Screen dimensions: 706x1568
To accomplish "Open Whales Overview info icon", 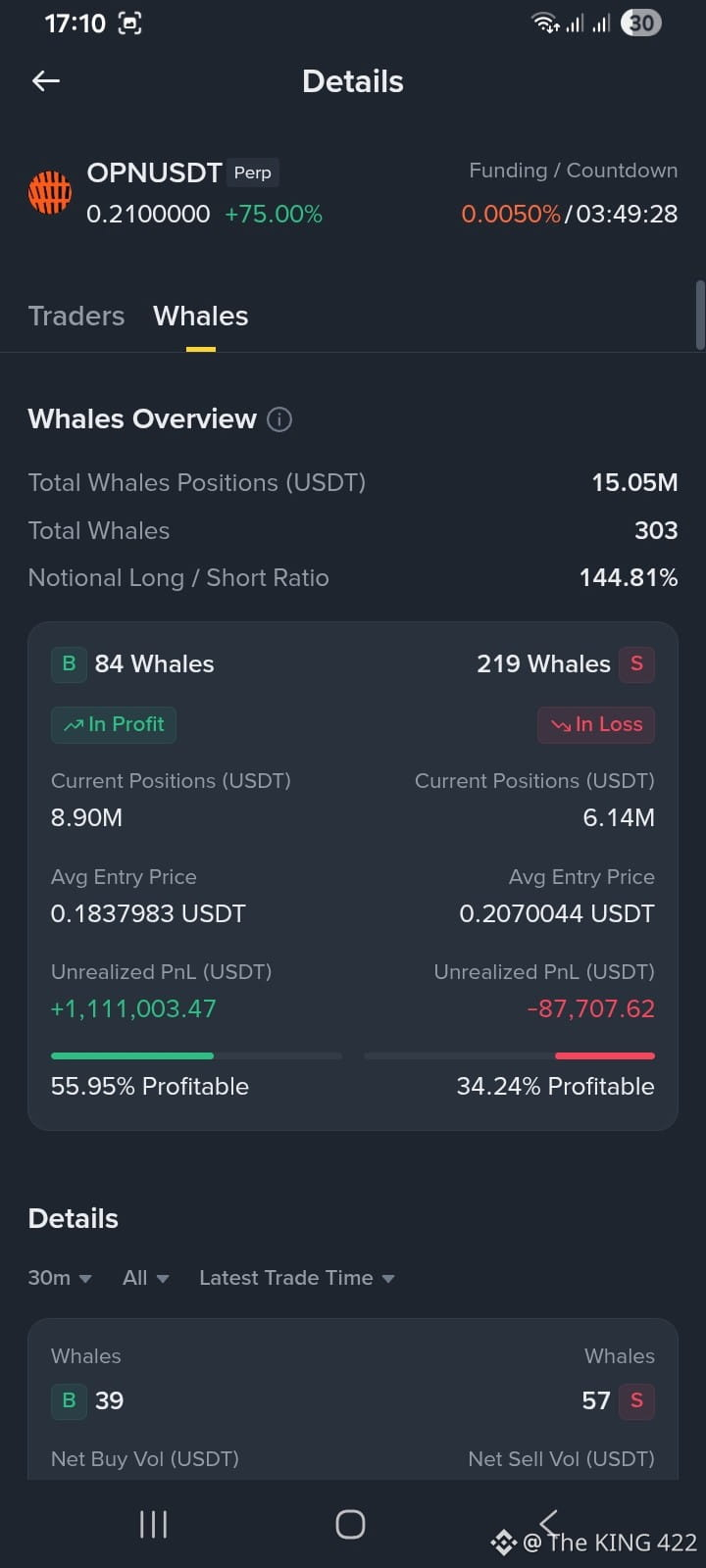I will point(279,419).
